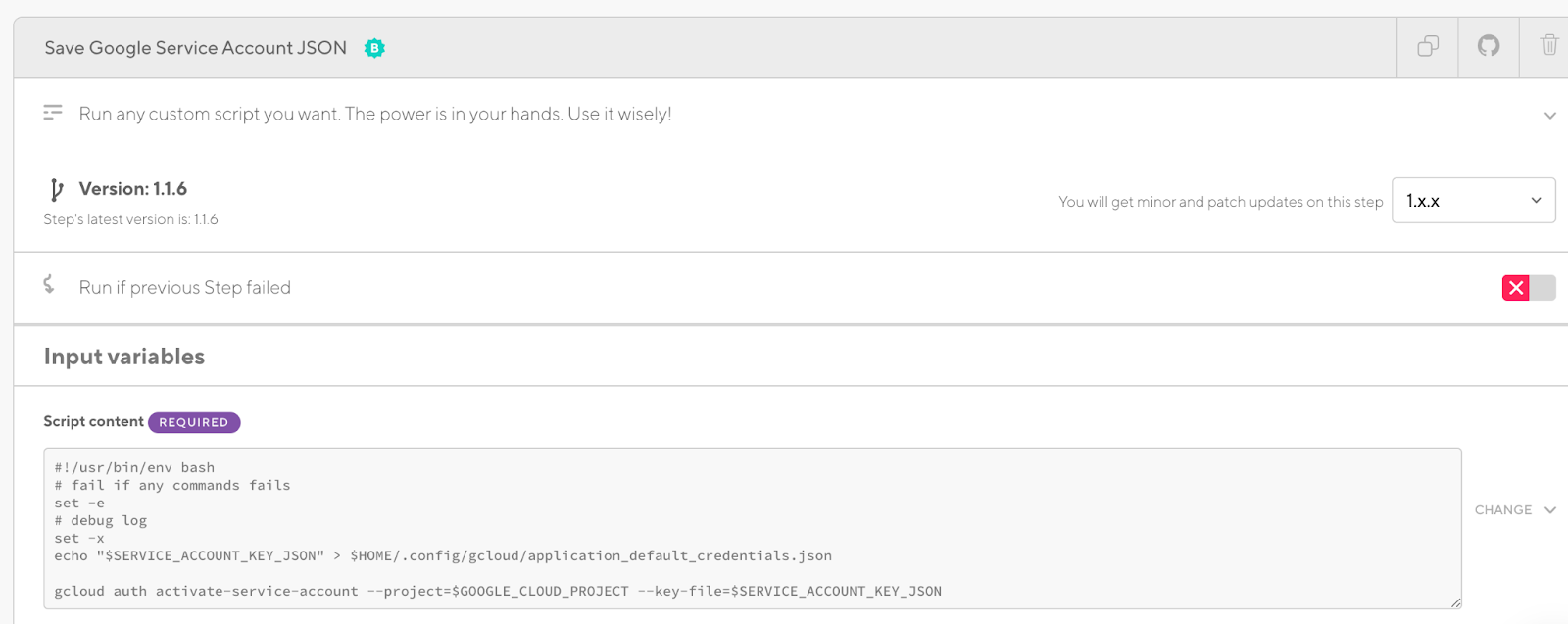1568x624 pixels.
Task: Click the verified Bitrise badge beside step title
Action: click(x=374, y=48)
